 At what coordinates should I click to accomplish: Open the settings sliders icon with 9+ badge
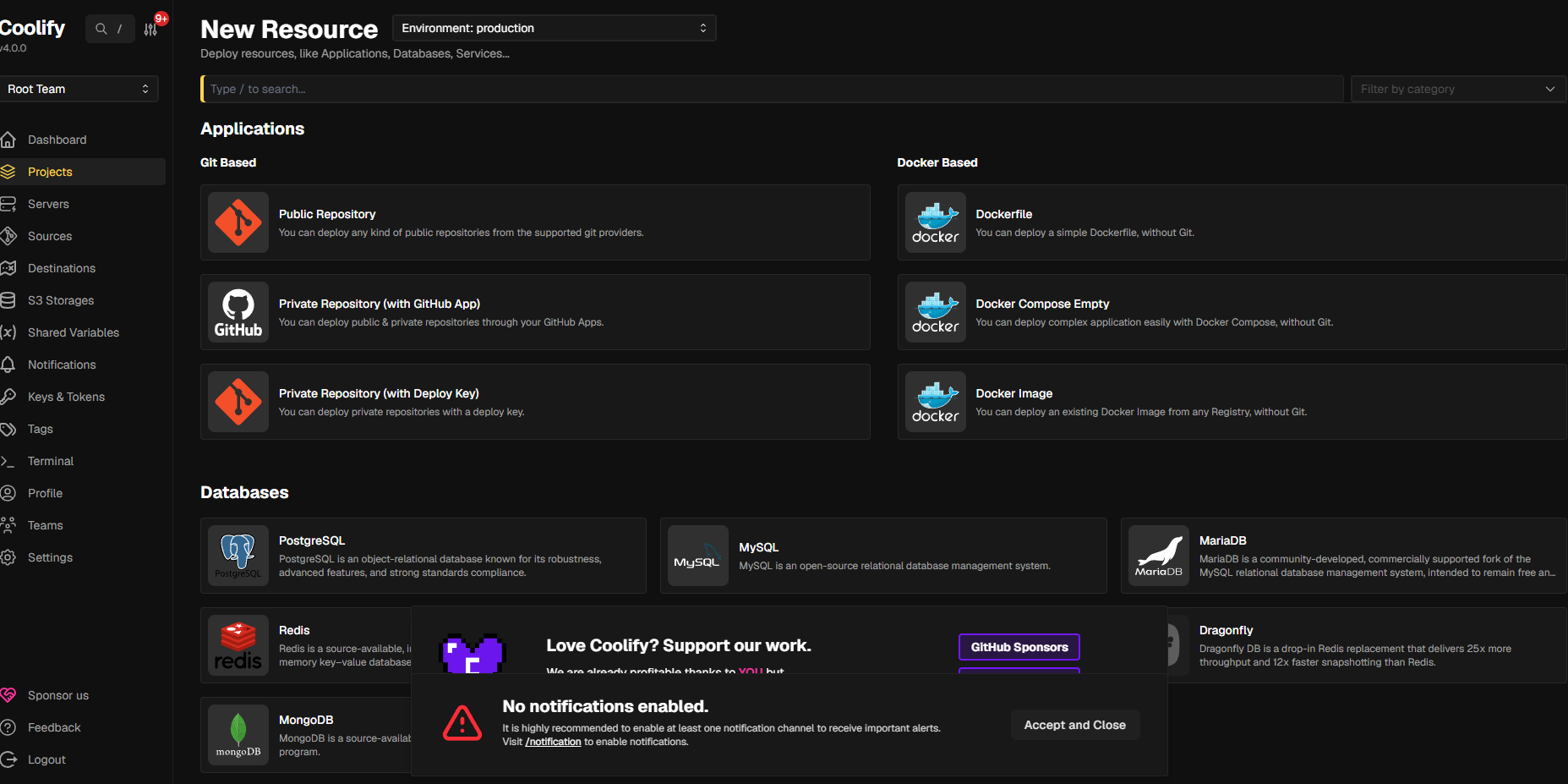151,30
